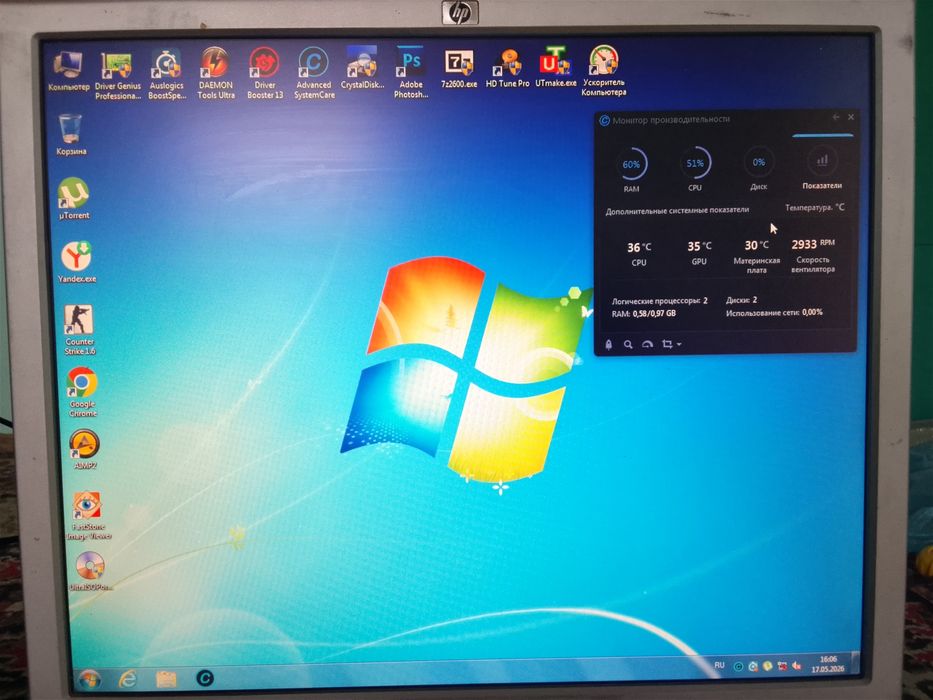Screen dimensions: 933x700
Task: Click the screenshot crop icon in monitor footer
Action: point(668,344)
